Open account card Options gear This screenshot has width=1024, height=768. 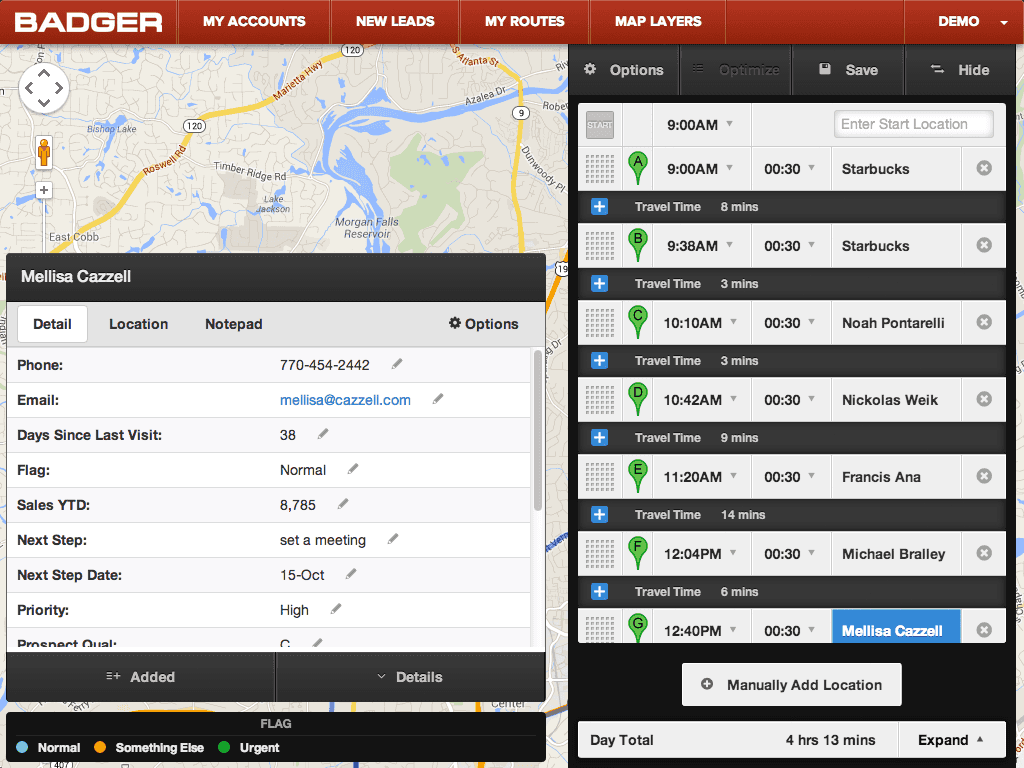click(x=483, y=324)
